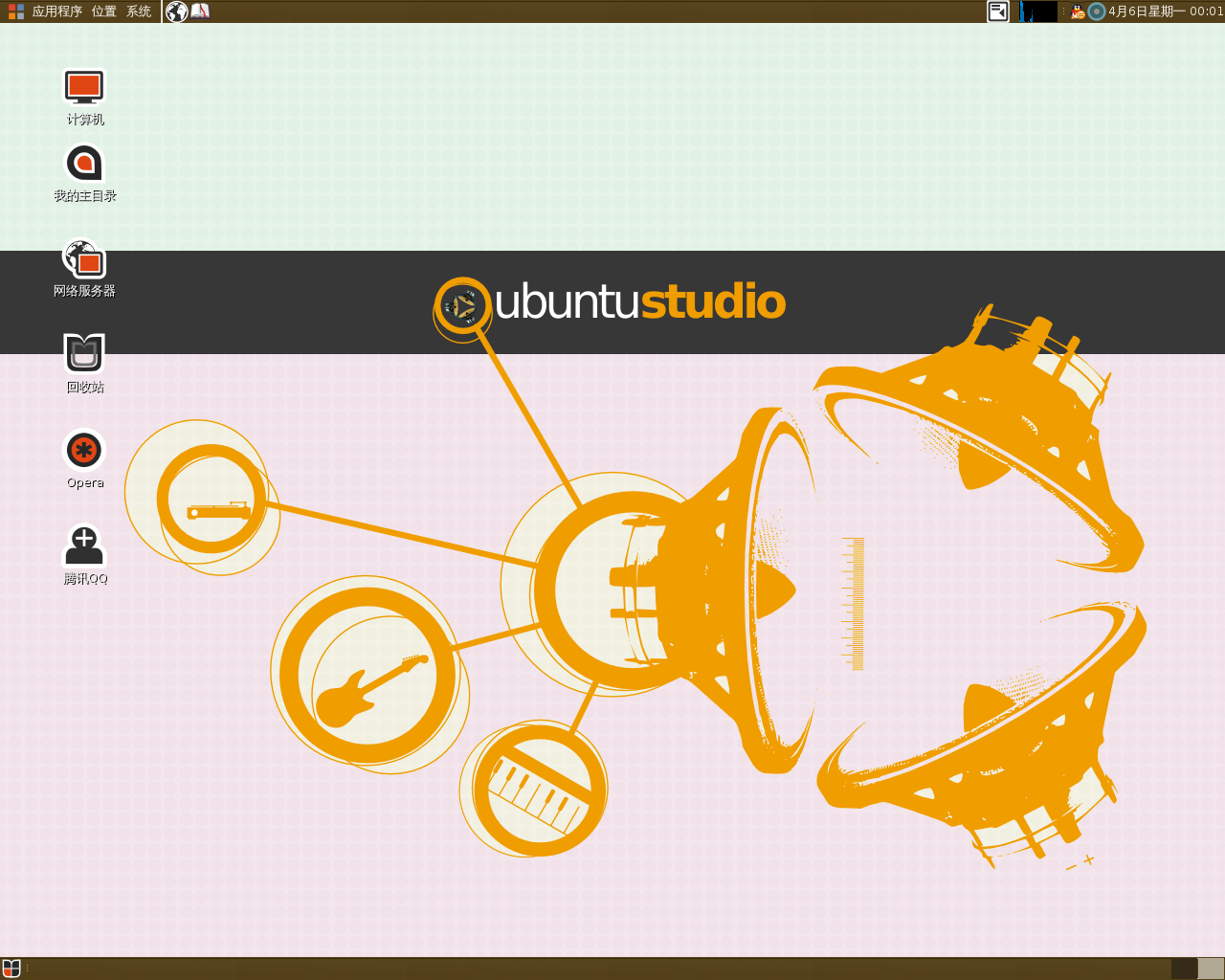Open the 位置 menu

[104, 11]
